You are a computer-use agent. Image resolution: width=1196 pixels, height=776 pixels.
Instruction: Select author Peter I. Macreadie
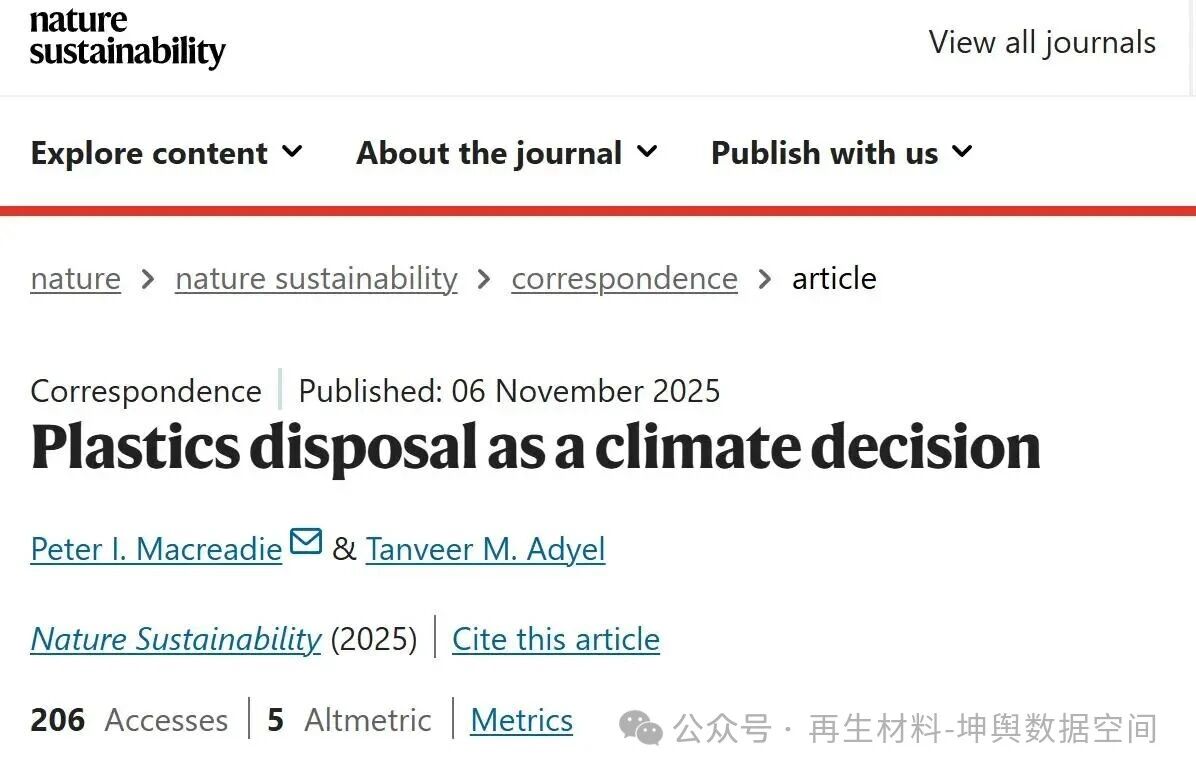(x=155, y=549)
